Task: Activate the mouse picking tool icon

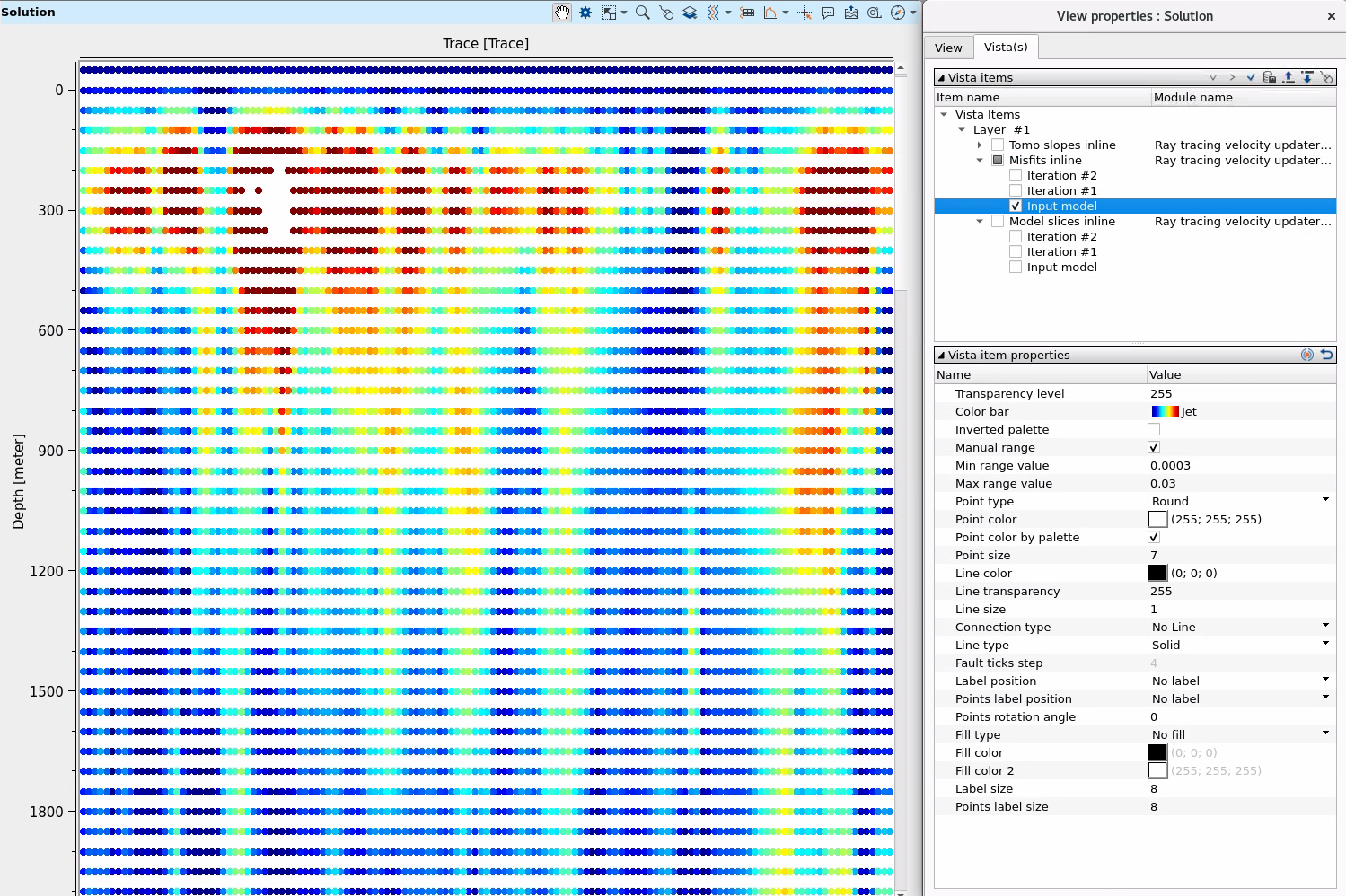Action: [x=666, y=13]
